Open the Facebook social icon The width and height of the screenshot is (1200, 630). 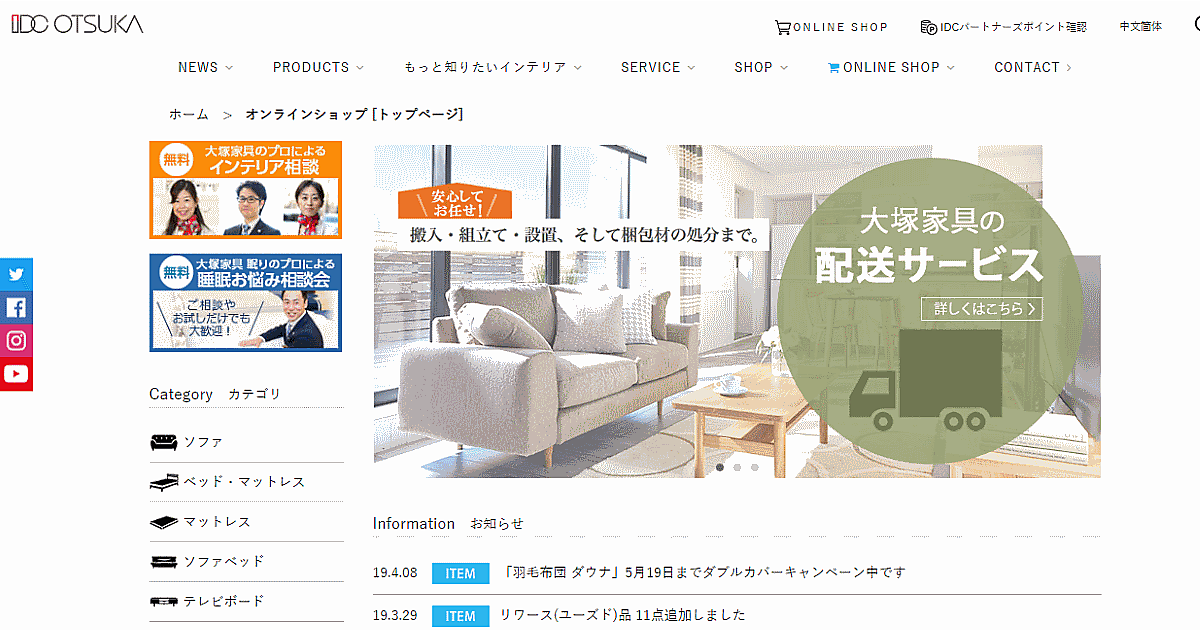click(16, 308)
